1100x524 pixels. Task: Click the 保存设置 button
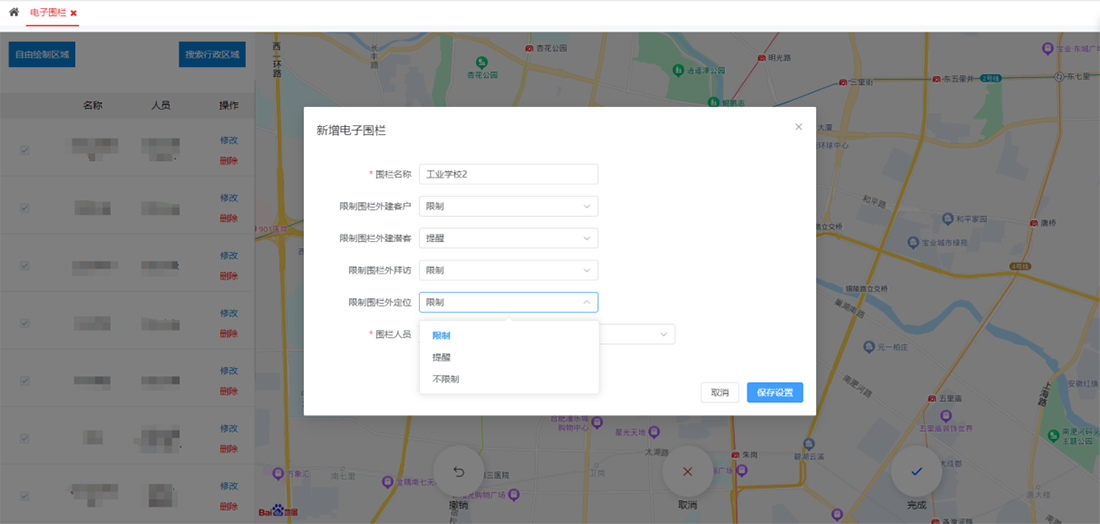(774, 392)
